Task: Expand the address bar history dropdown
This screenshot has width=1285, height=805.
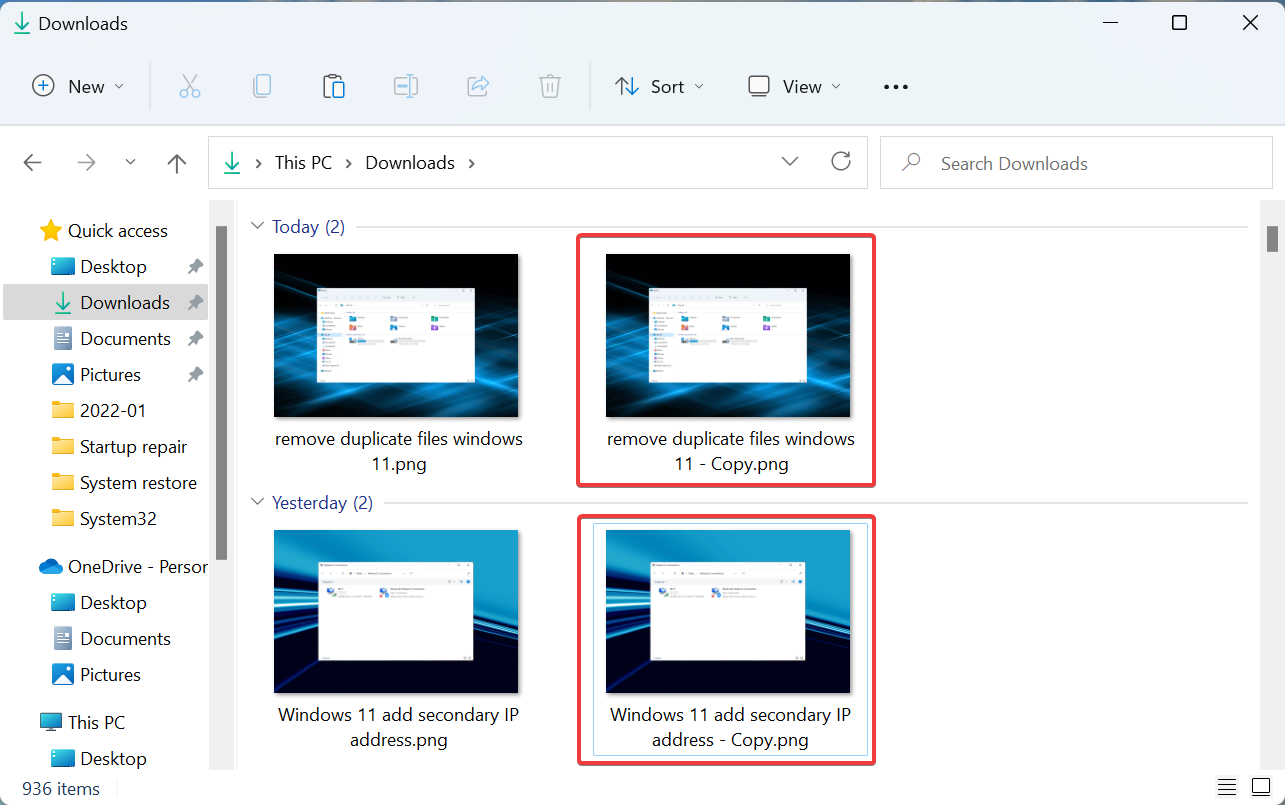Action: point(790,162)
